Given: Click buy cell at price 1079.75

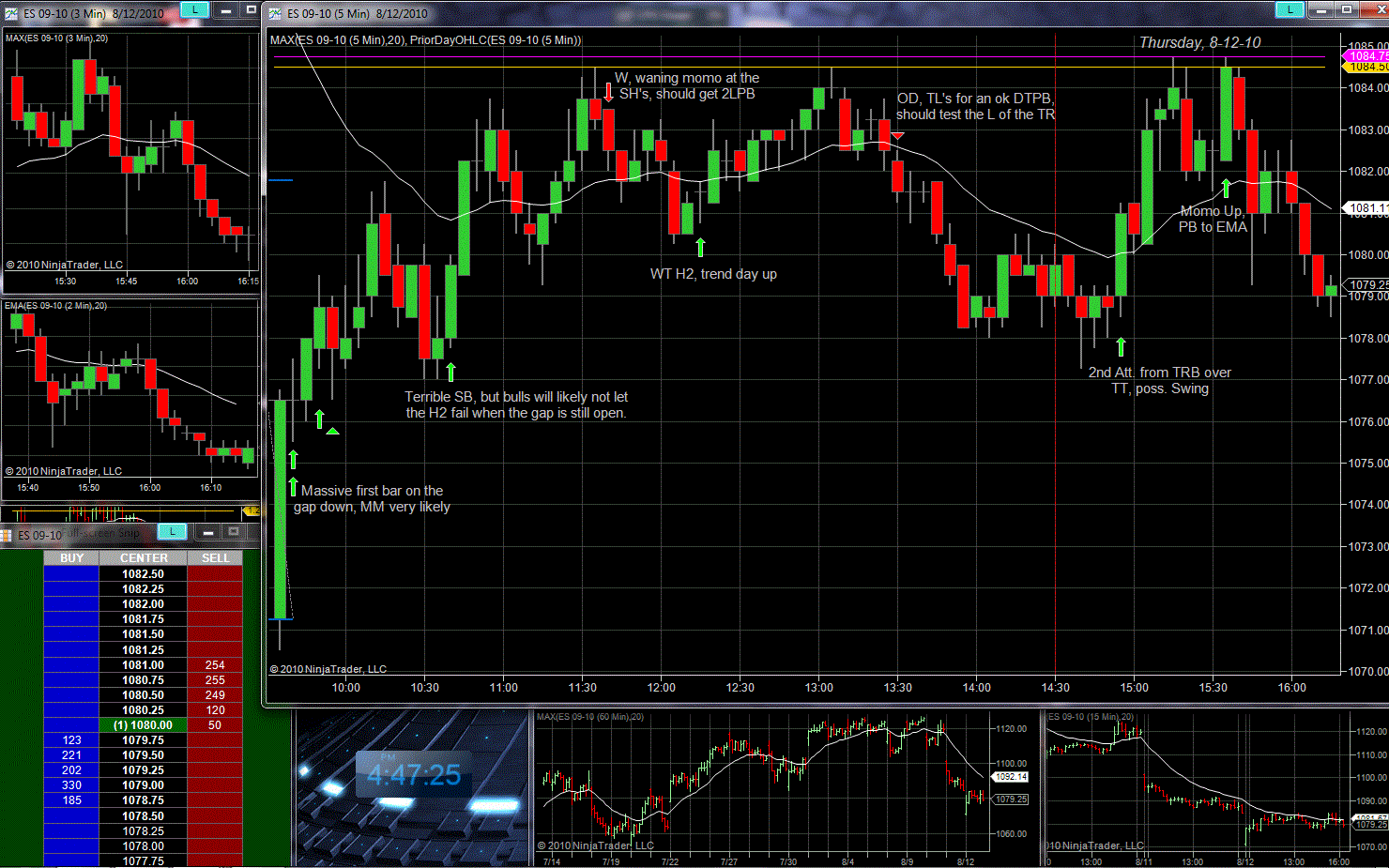Looking at the screenshot, I should (72, 740).
